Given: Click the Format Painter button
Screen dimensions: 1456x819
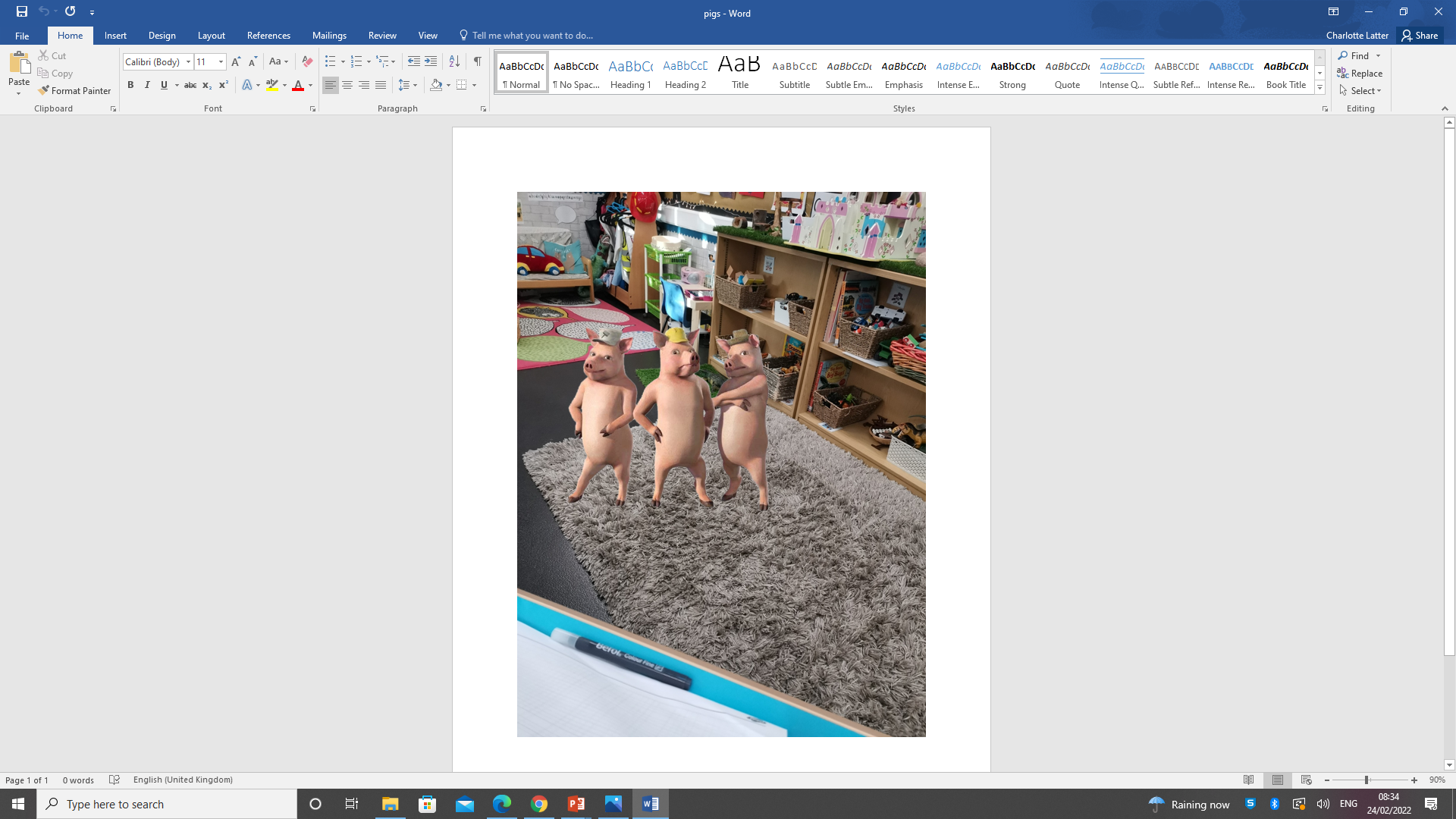Looking at the screenshot, I should (74, 90).
